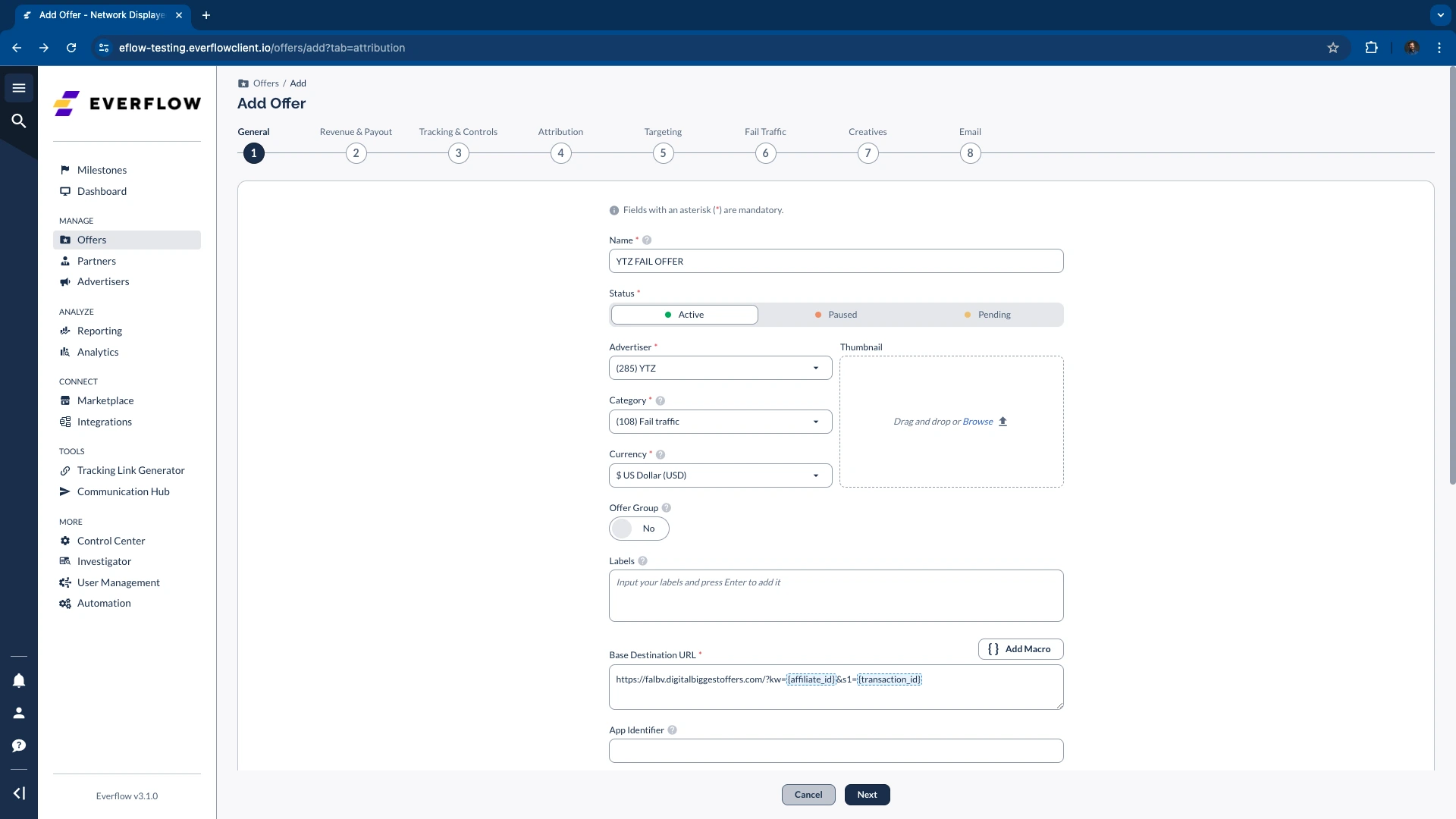The image size is (1456, 819).
Task: Collapse the sidebar with arrow icon
Action: [x=19, y=793]
